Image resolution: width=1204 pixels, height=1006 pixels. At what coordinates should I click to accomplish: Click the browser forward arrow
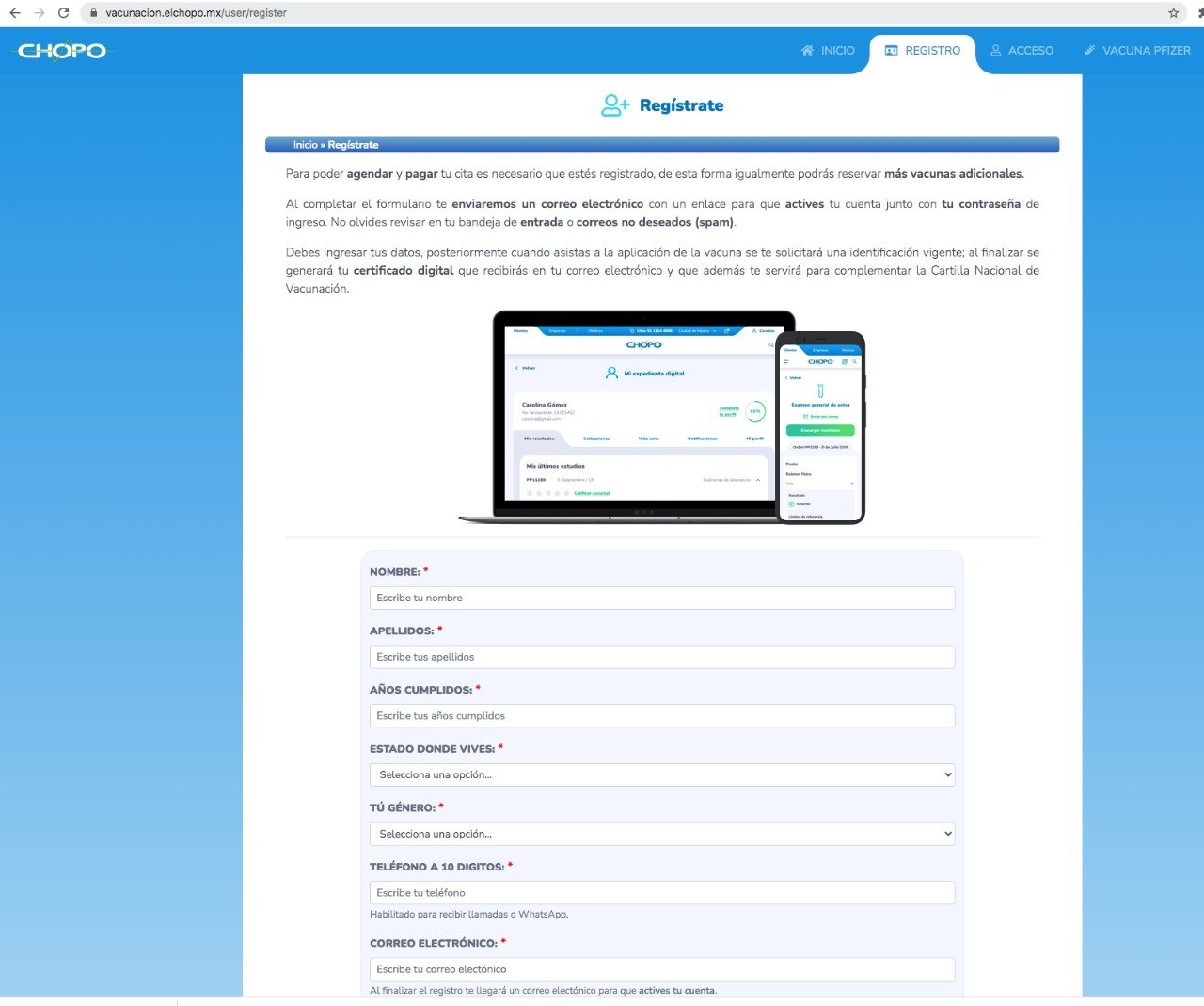pyautogui.click(x=39, y=13)
